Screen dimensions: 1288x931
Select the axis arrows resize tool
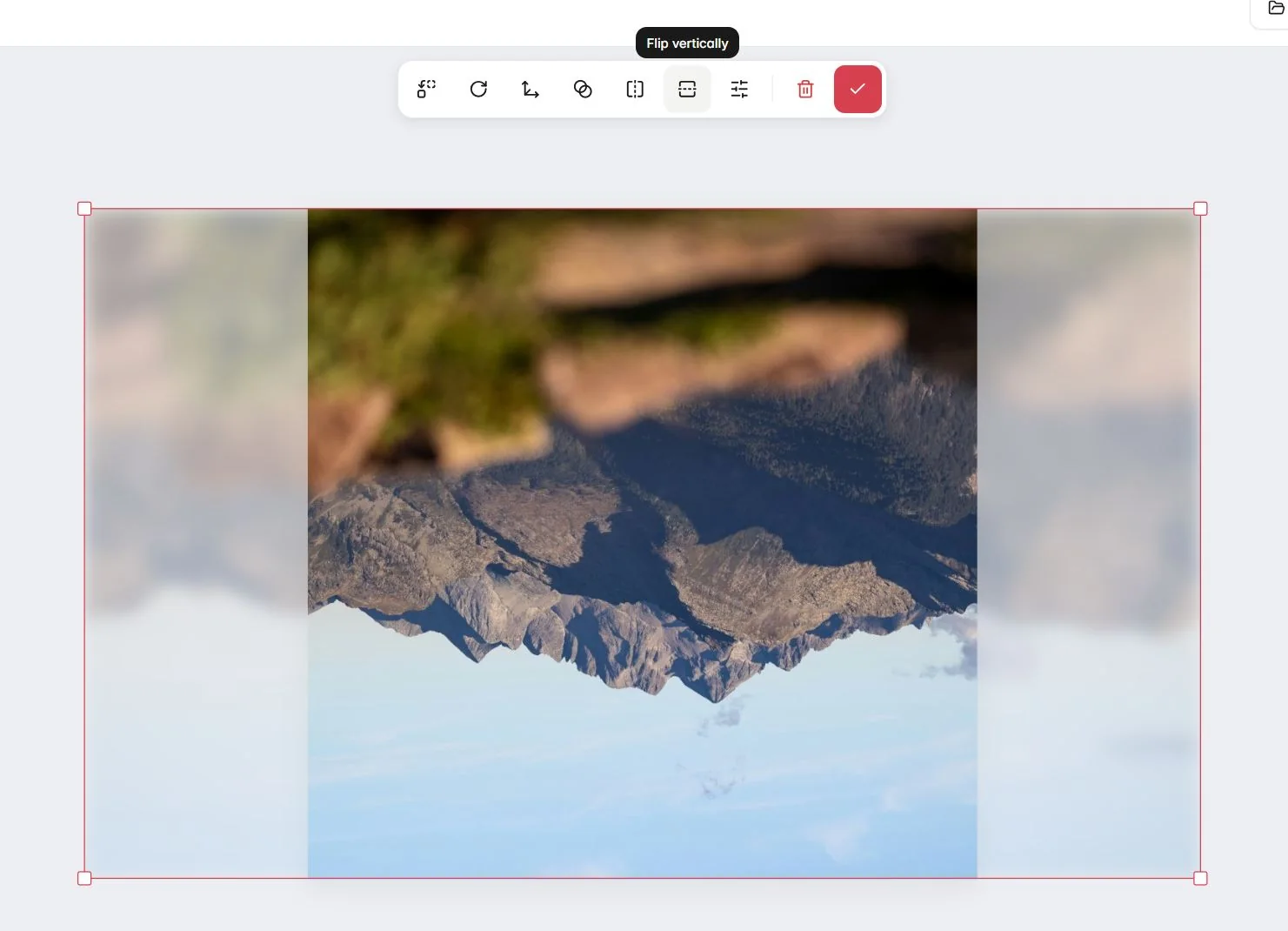[531, 89]
